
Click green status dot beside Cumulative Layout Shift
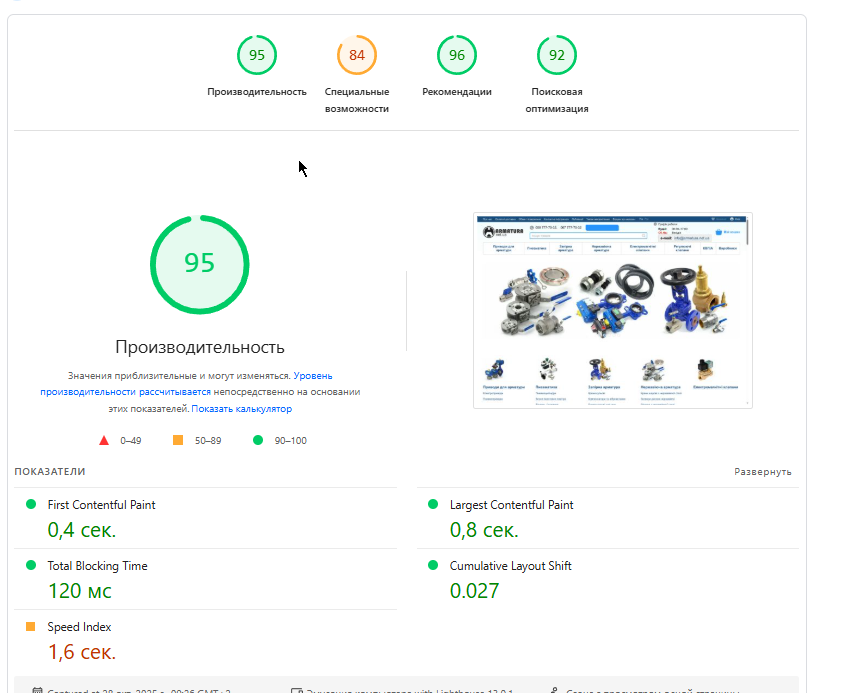(433, 565)
